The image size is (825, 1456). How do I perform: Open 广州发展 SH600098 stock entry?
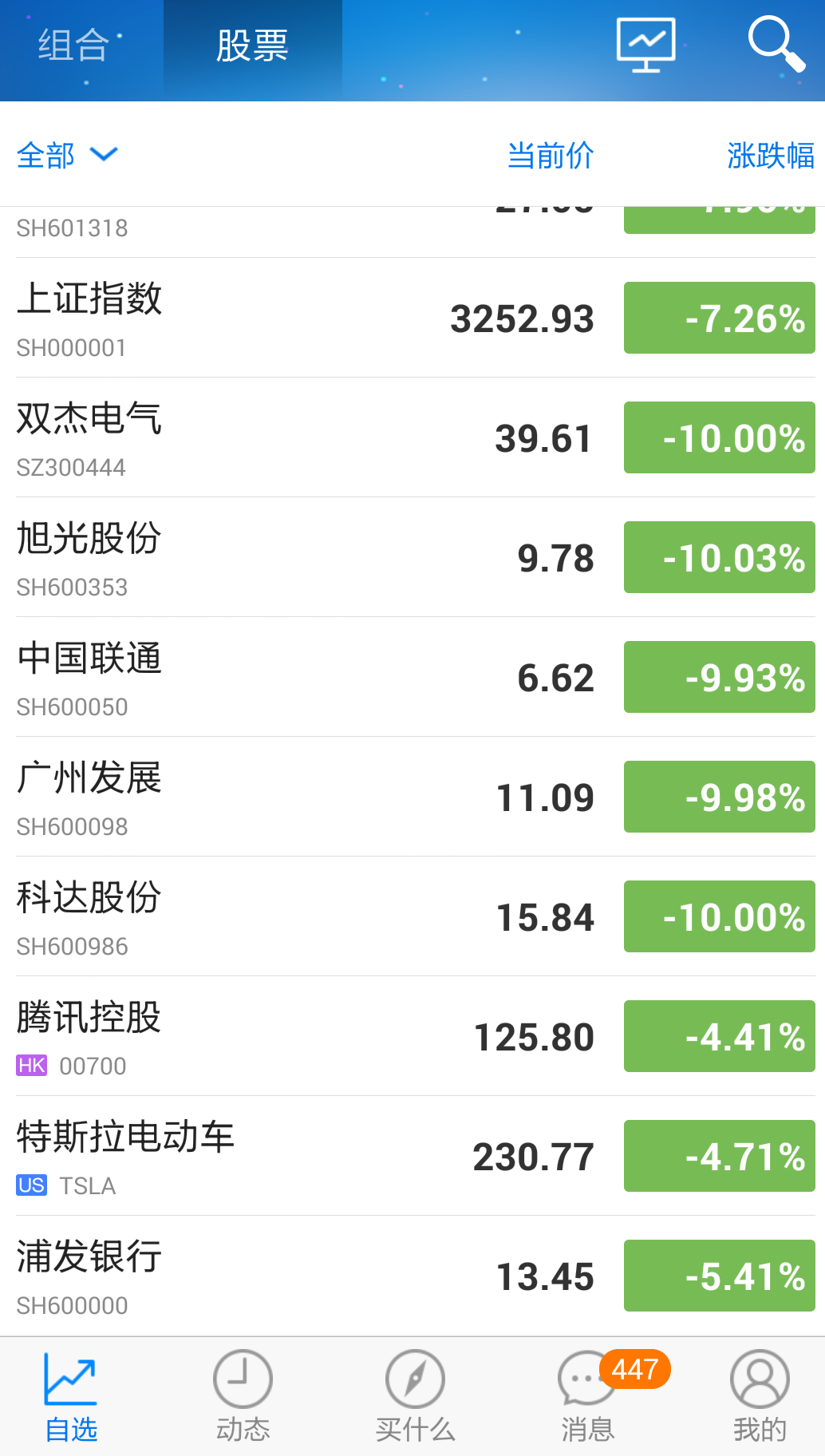239,797
